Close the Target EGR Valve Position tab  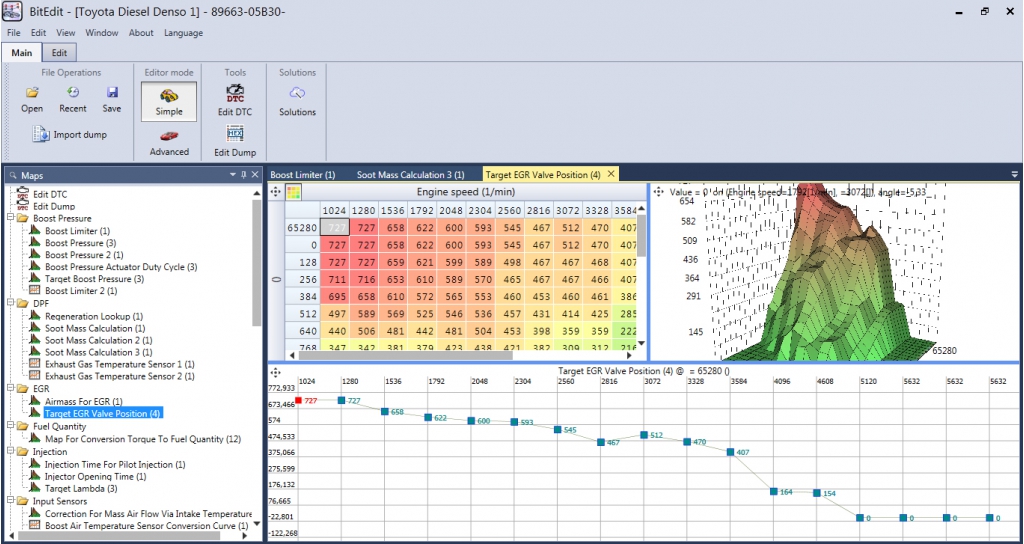coord(611,174)
